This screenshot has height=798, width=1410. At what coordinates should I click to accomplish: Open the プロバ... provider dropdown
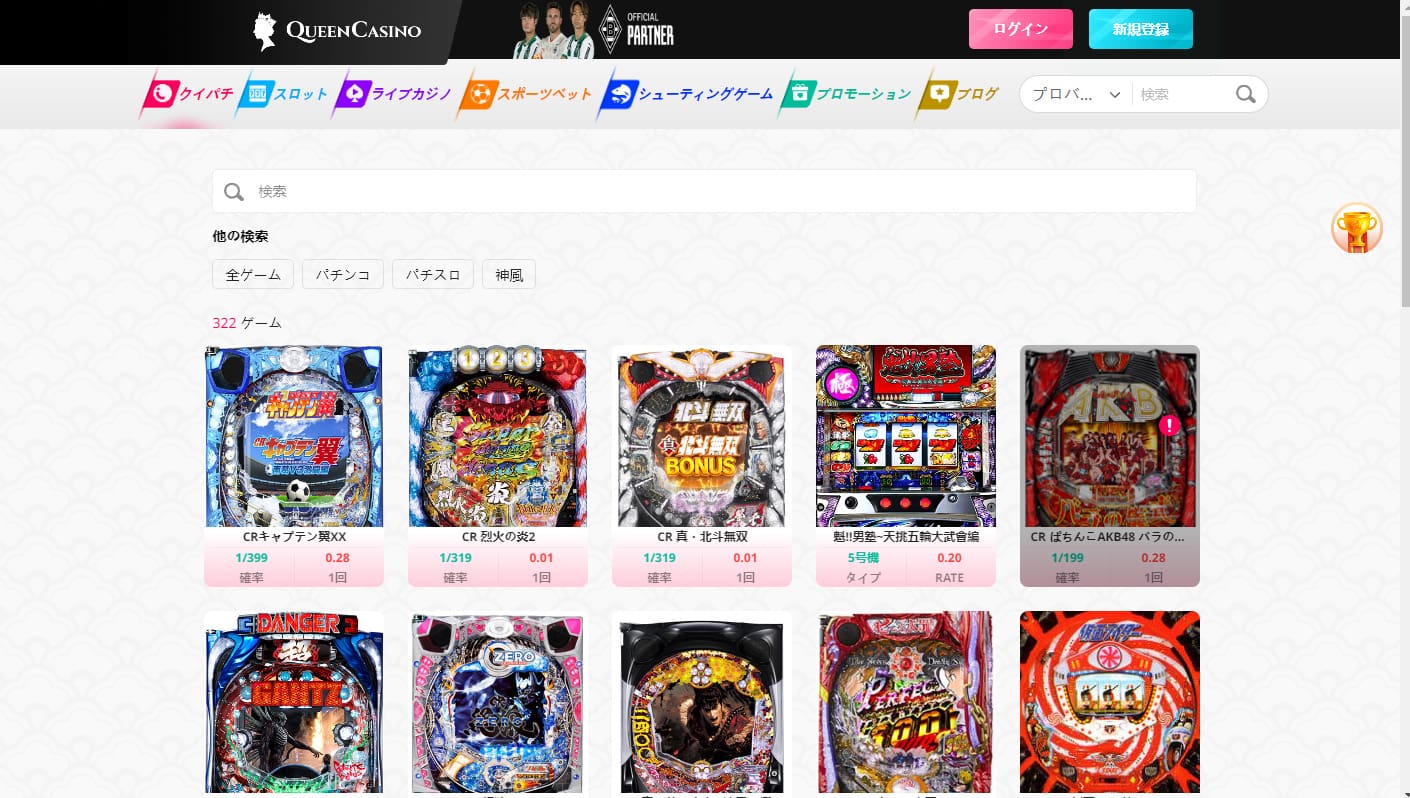[x=1076, y=94]
